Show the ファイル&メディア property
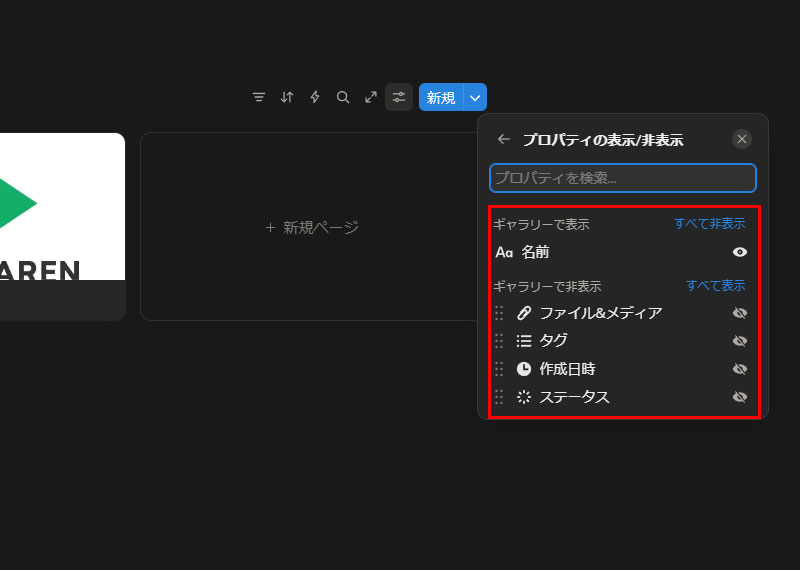 [x=740, y=313]
